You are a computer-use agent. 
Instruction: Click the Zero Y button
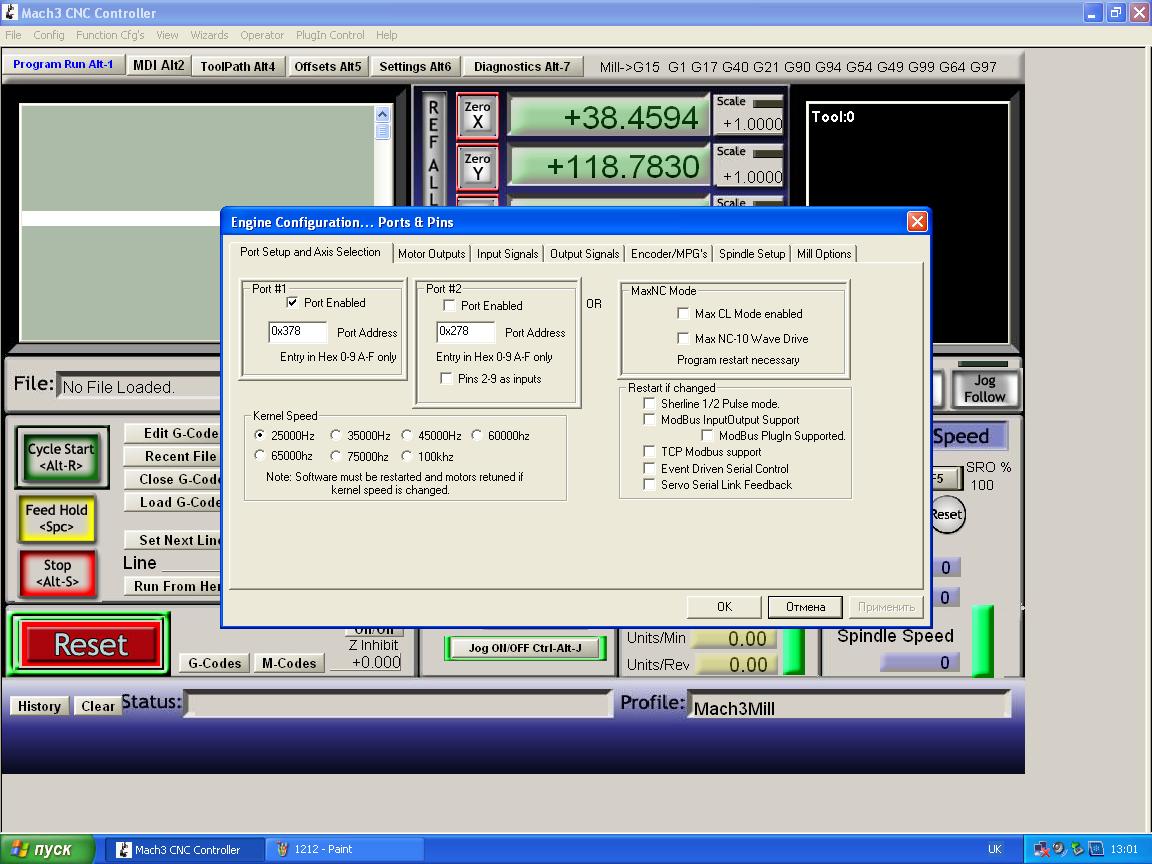click(x=478, y=167)
